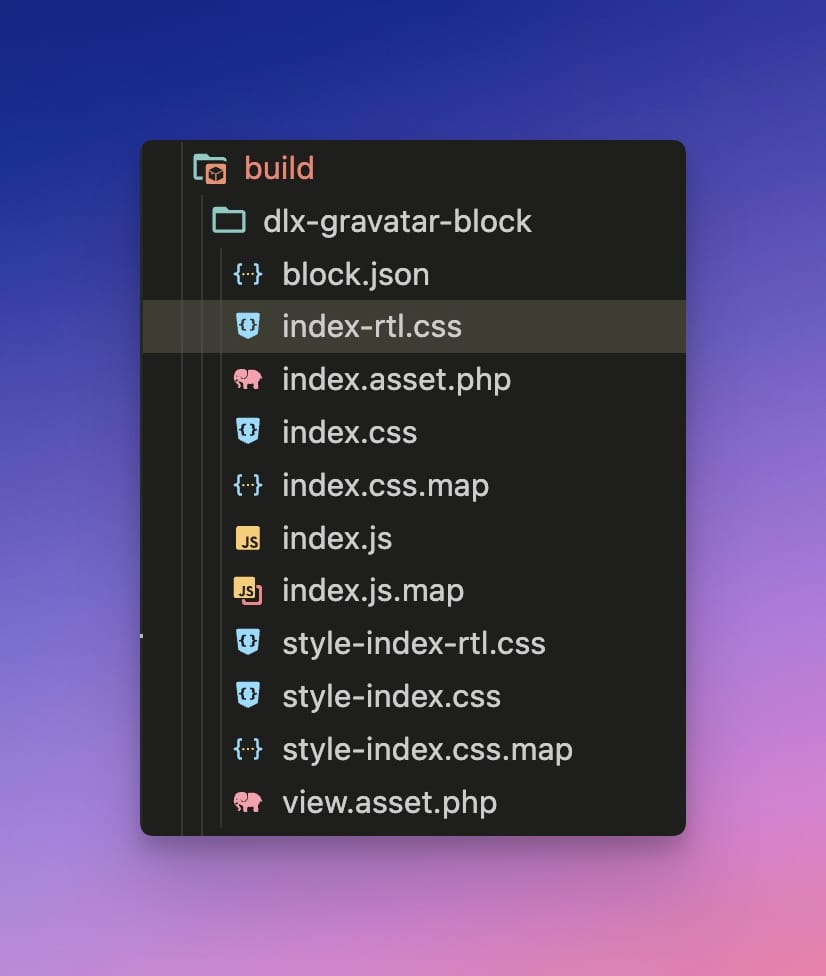Click the PHP elephant icon beside index.asset.php

click(x=247, y=379)
